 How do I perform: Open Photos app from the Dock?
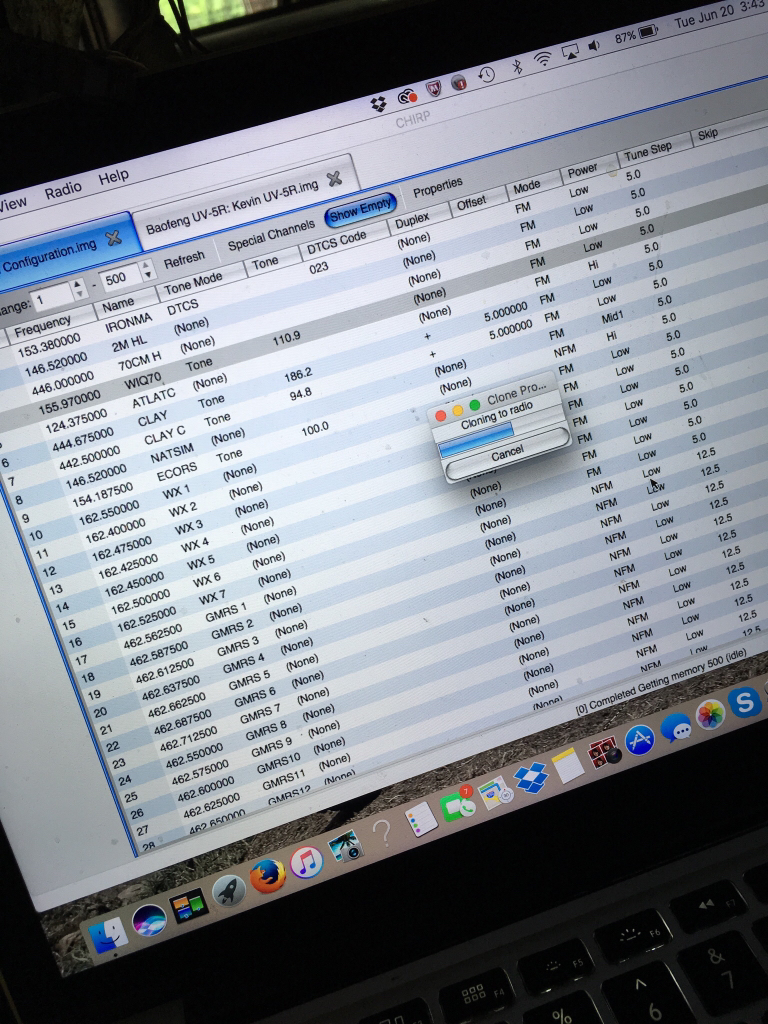(x=711, y=715)
